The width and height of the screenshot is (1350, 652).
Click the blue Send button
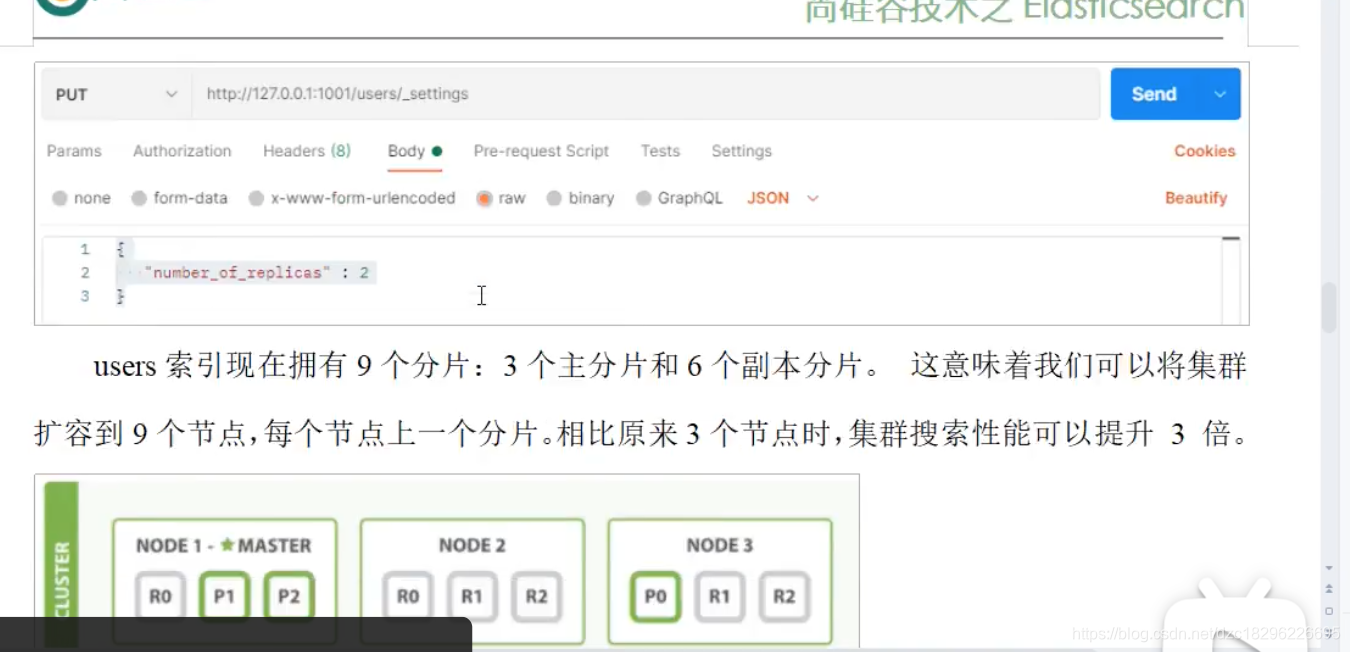point(1155,94)
